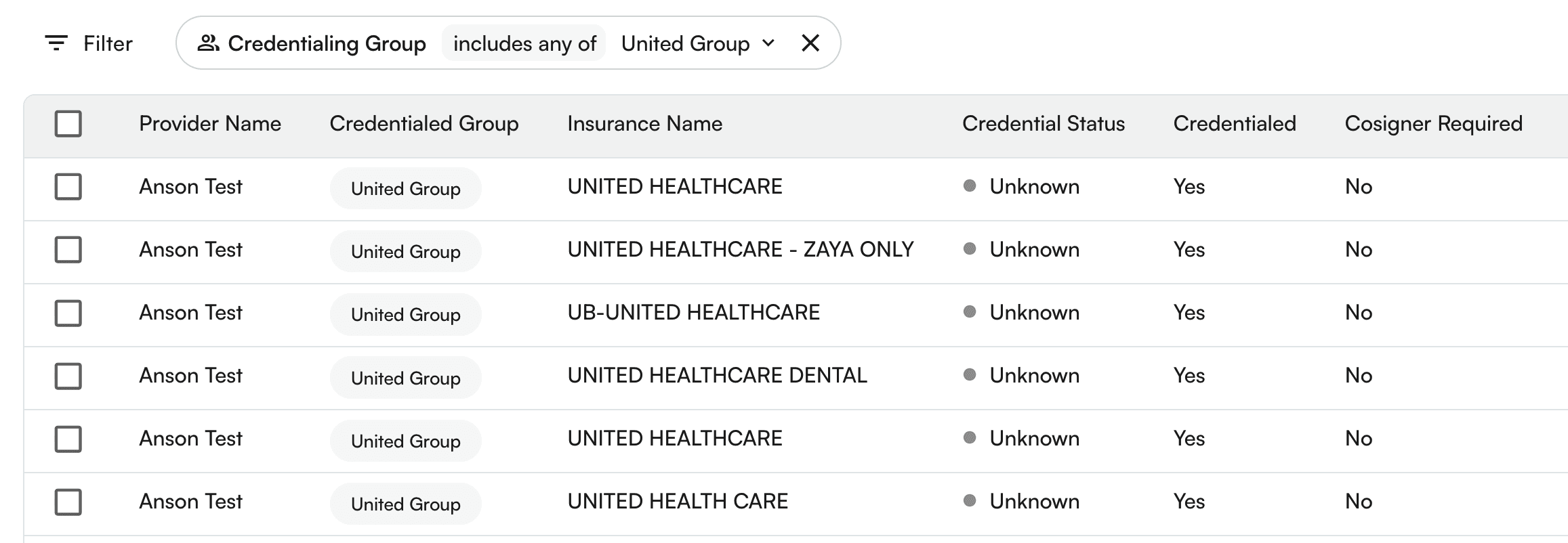Expand the United Group dropdown chevron

click(x=768, y=43)
